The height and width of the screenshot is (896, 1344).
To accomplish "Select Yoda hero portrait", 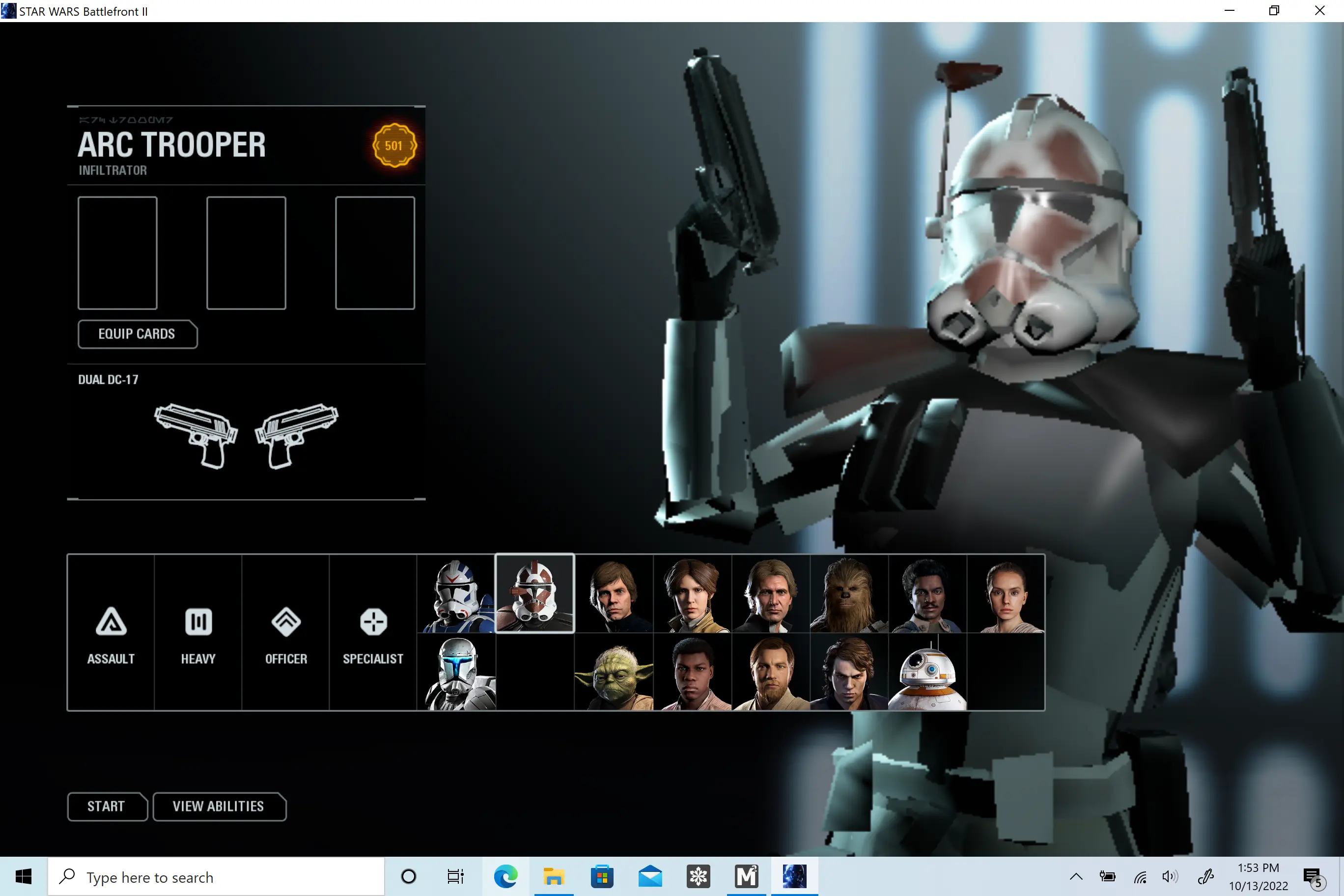I will point(614,672).
